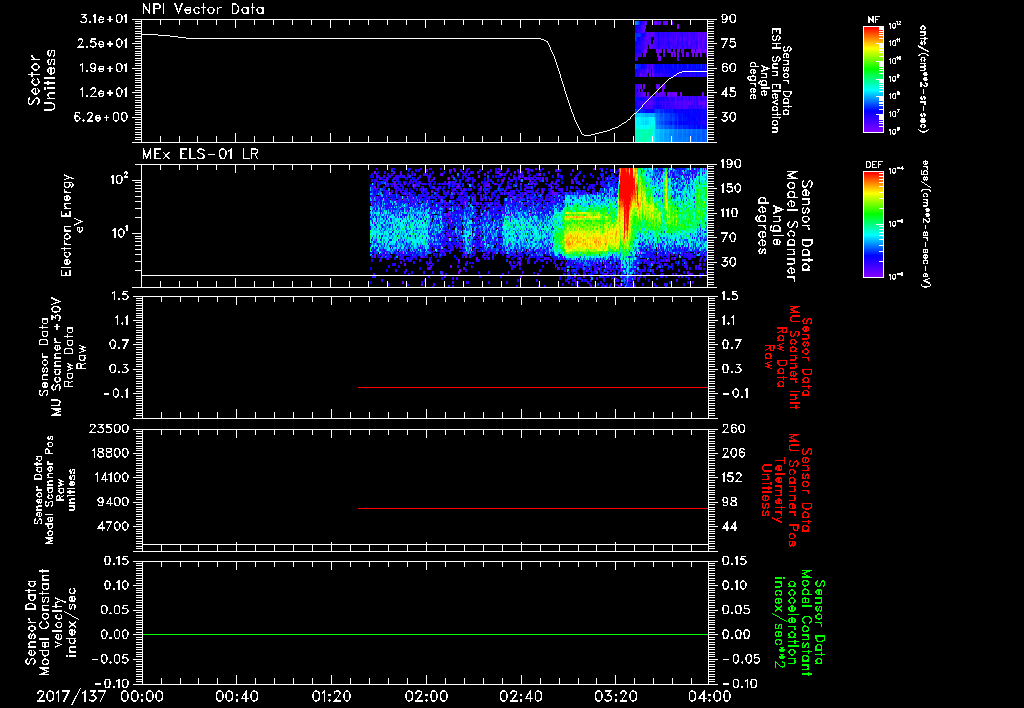Click the 00:00 time axis label
Viewport: 1024px width, 708px height.
click(x=142, y=696)
